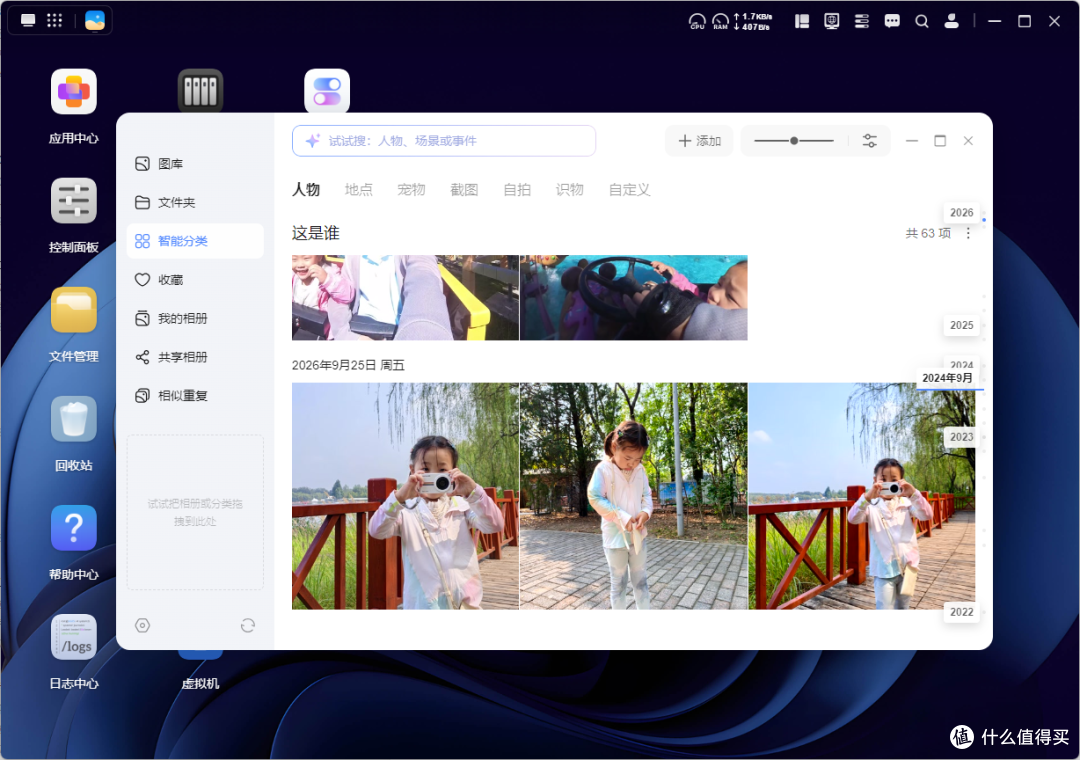Select 共享相册 in the sidebar

click(195, 356)
